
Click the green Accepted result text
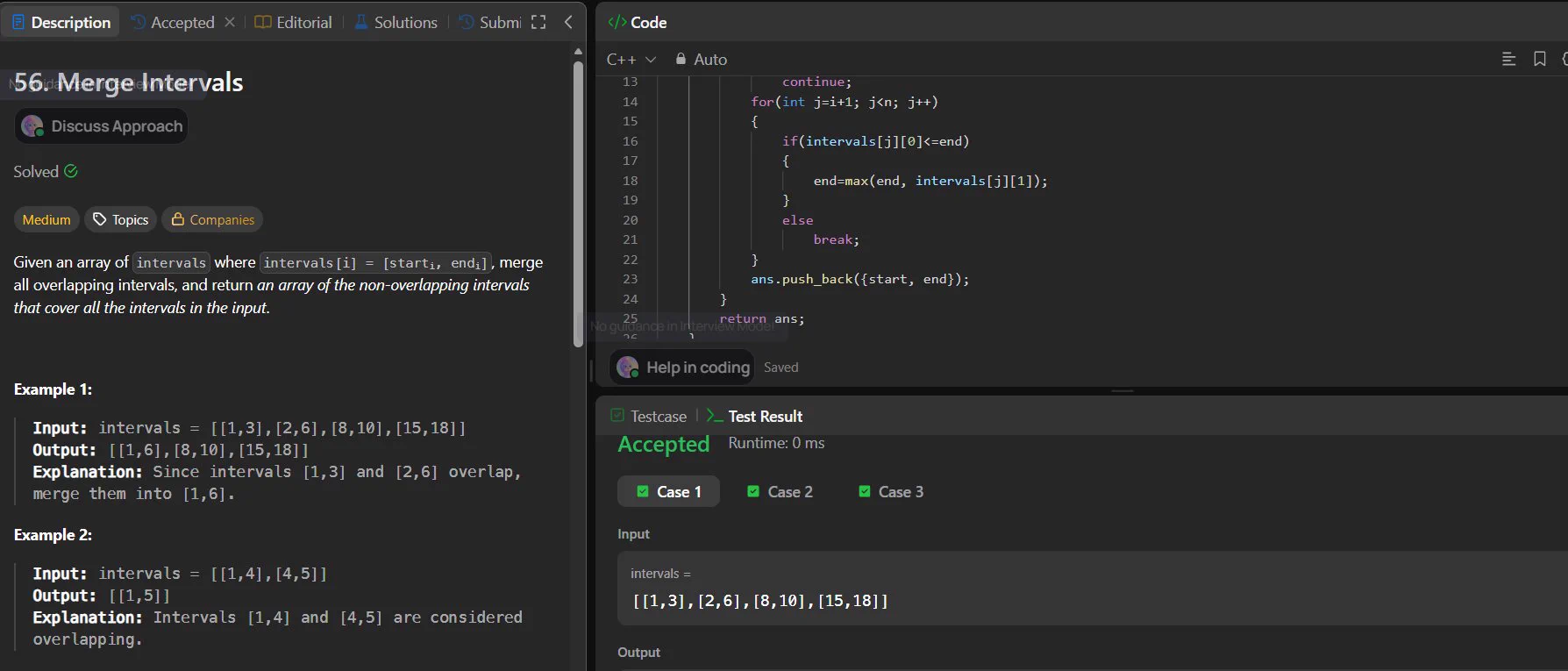[664, 445]
